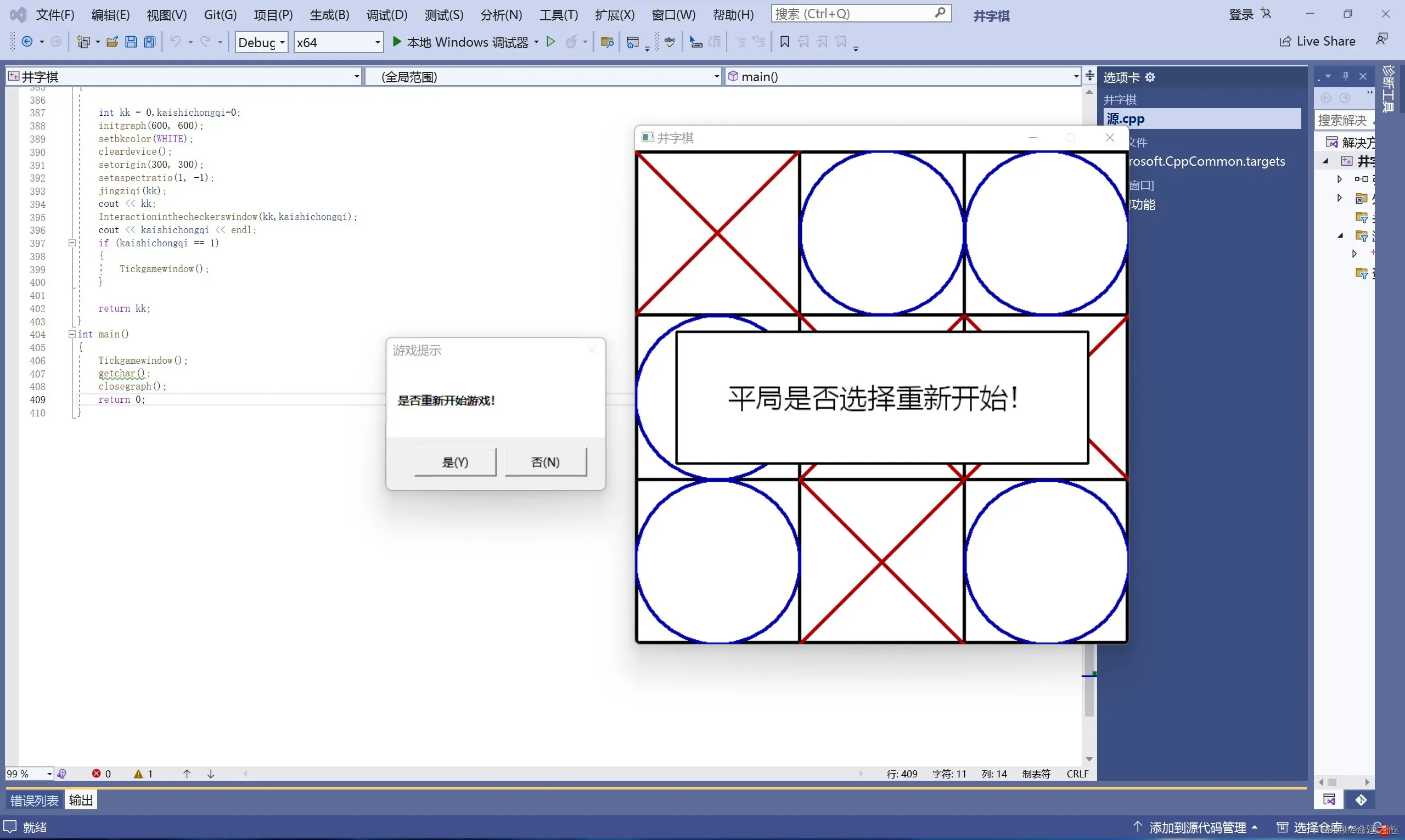The height and width of the screenshot is (840, 1405).
Task: Open the 帮助(H) menu
Action: [x=733, y=15]
